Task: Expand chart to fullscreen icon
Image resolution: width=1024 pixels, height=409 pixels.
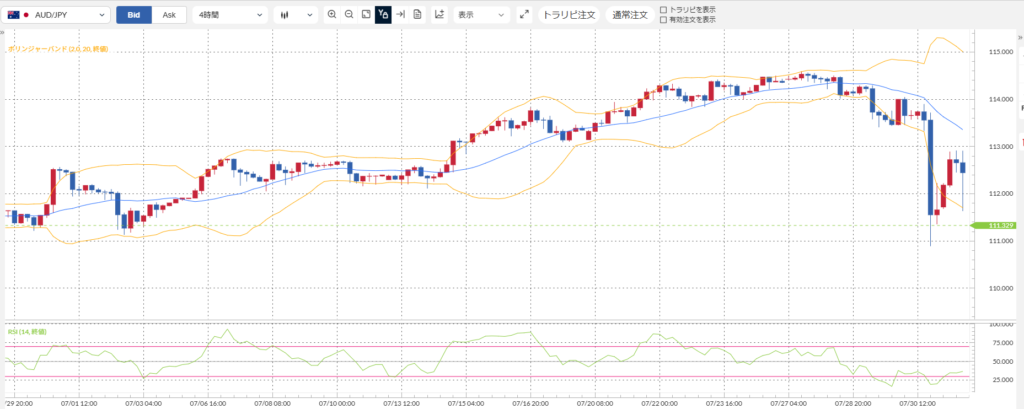Action: pos(524,14)
